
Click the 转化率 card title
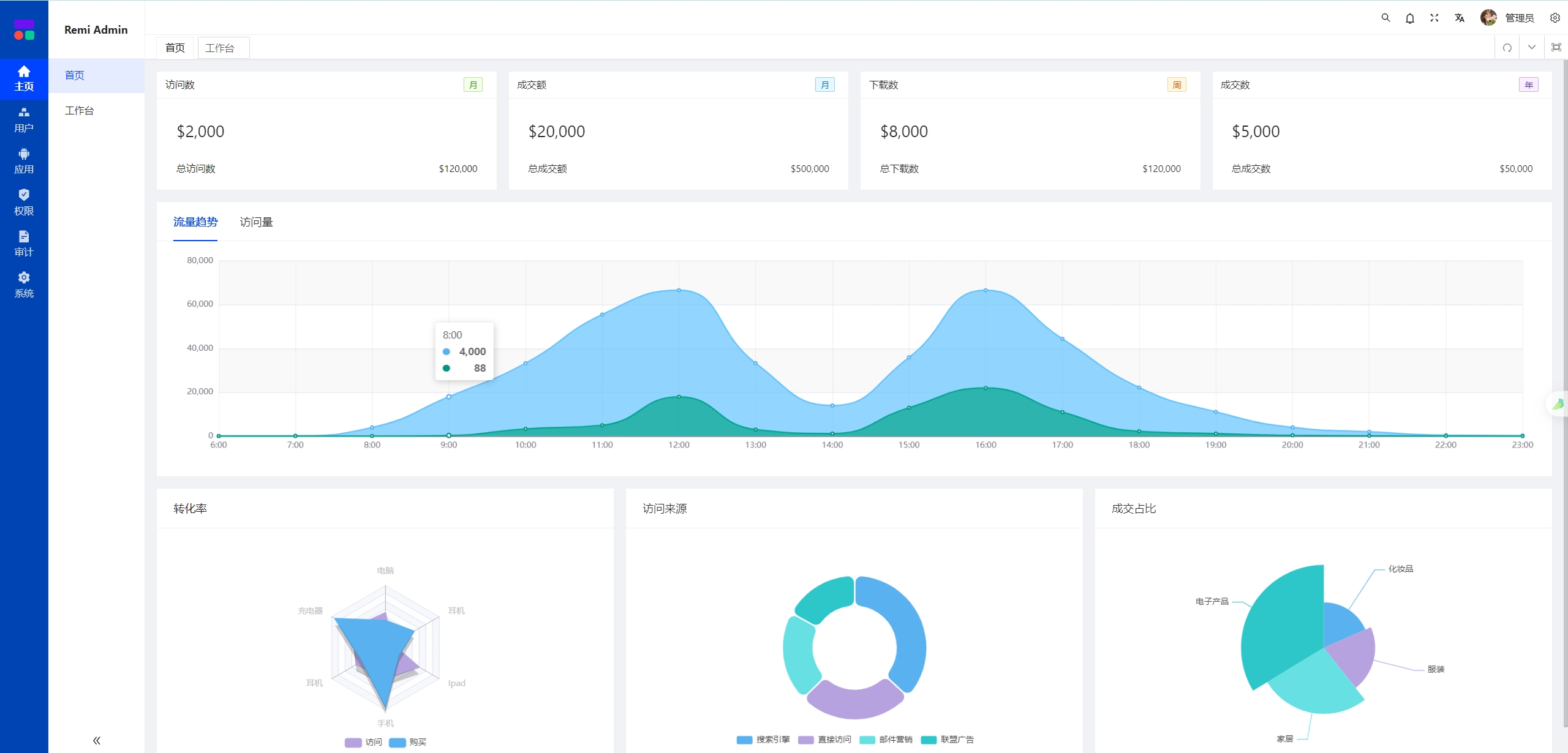pos(190,508)
